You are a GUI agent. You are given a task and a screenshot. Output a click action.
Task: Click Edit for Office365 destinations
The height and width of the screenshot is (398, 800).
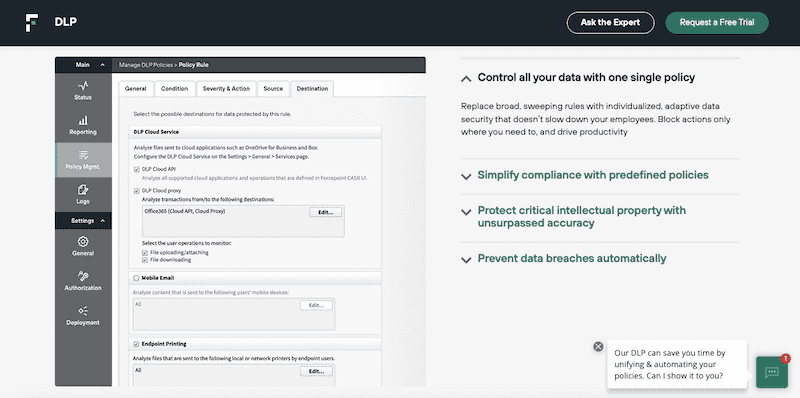pos(326,212)
